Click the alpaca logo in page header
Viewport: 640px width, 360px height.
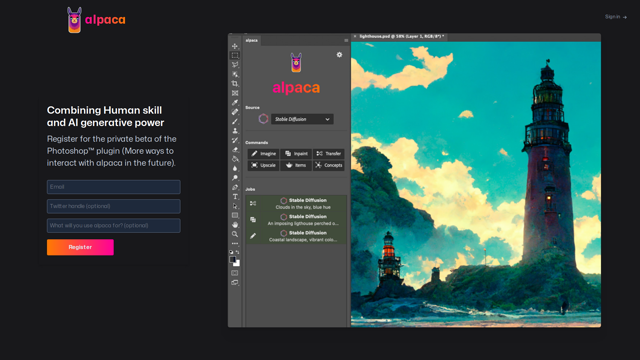tap(96, 20)
